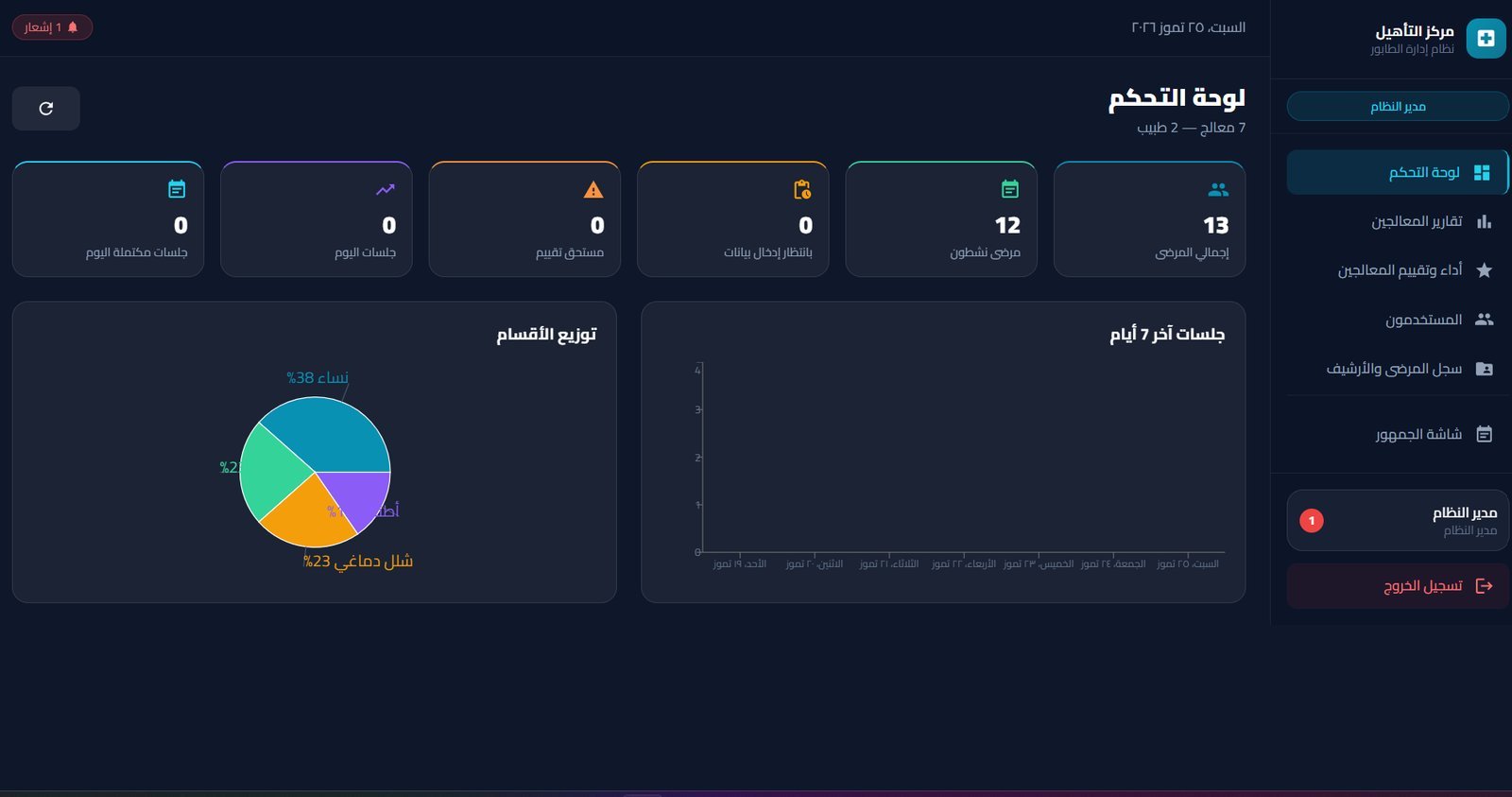This screenshot has width=1512, height=797.
Task: Open لوحة التحكم in the sidebar
Action: coord(1398,172)
